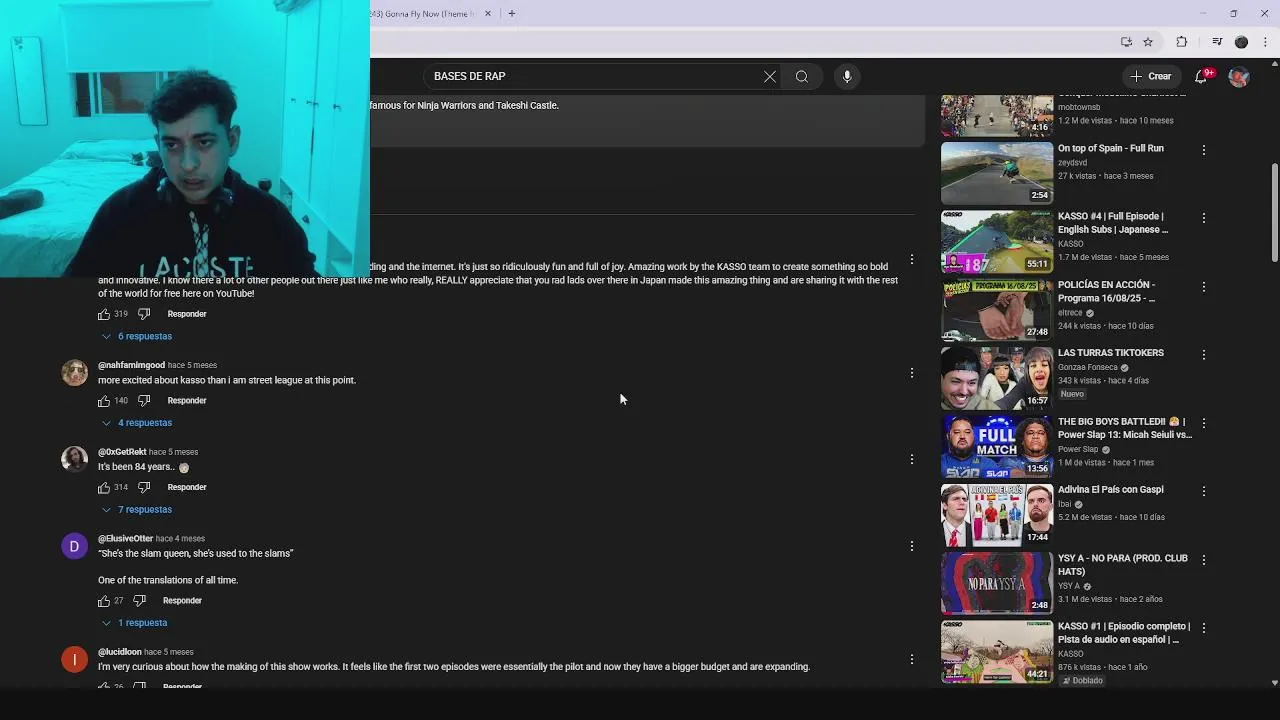Play the LAS TURRAS TIKTOKERS thumbnail
The height and width of the screenshot is (720, 1280).
(x=997, y=378)
